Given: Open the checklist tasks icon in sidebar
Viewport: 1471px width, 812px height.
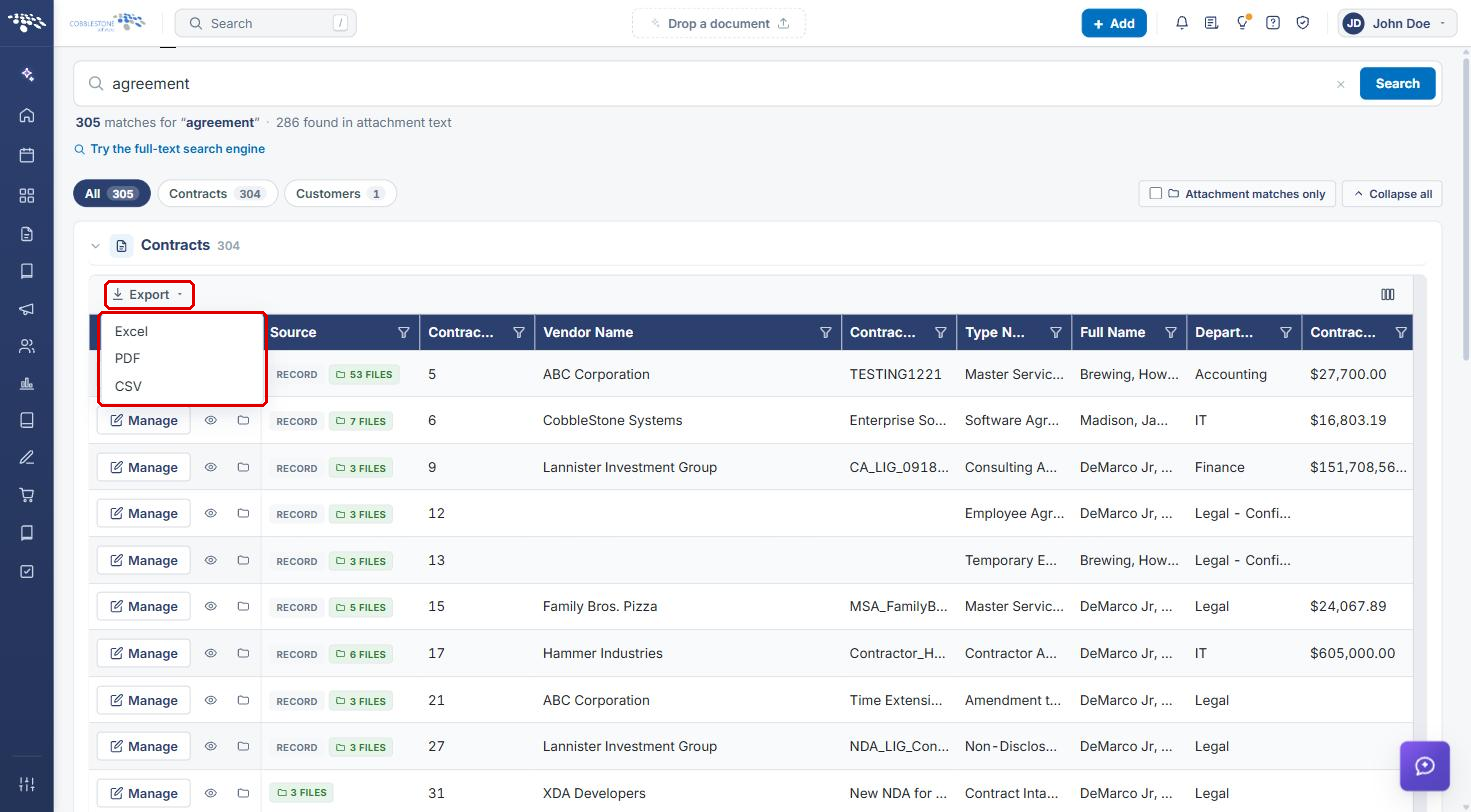Looking at the screenshot, I should coord(27,571).
